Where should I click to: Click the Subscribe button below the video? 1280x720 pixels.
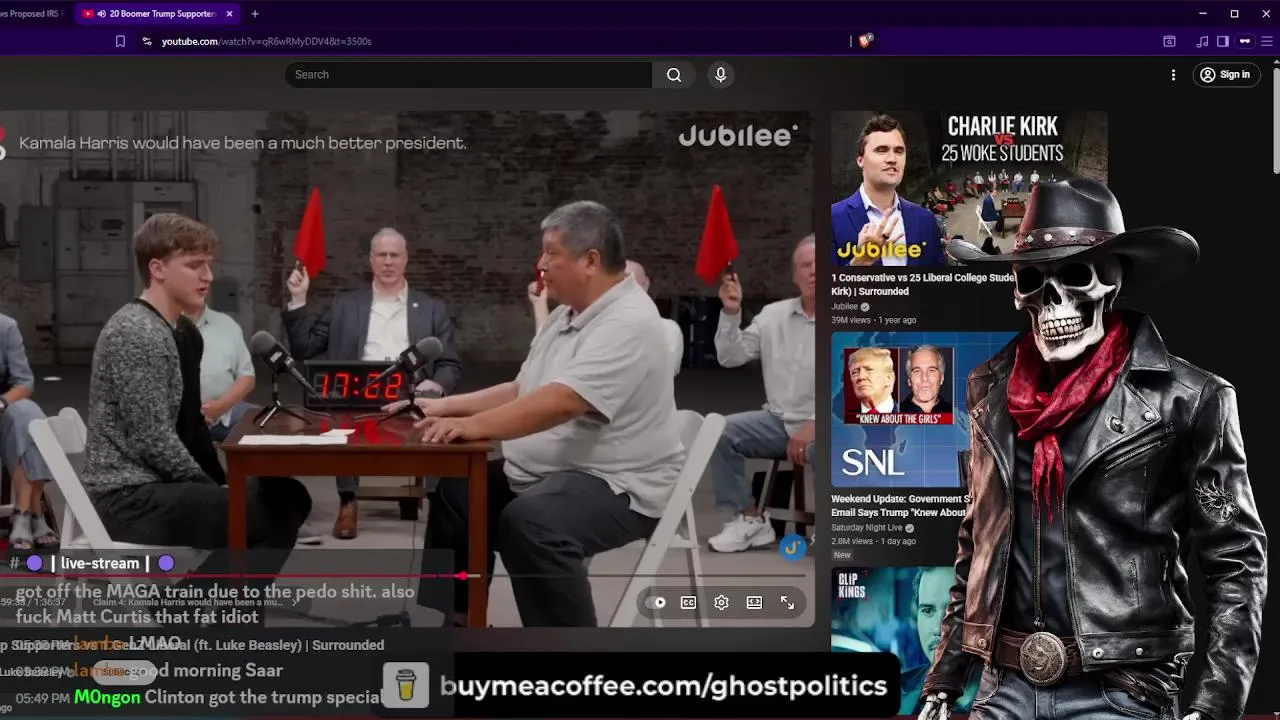point(124,672)
